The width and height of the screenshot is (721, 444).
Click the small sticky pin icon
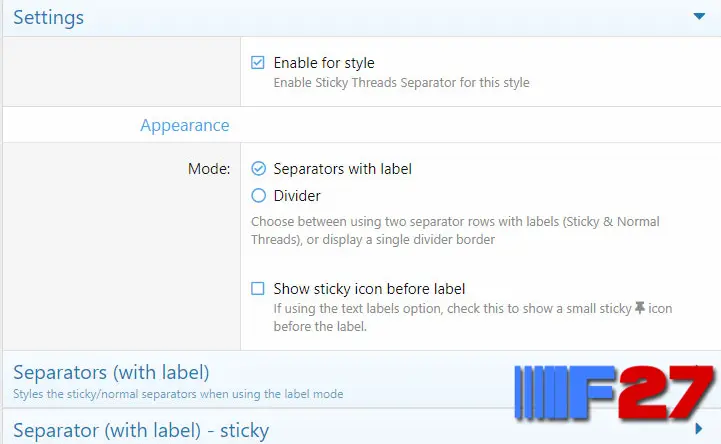click(x=640, y=309)
